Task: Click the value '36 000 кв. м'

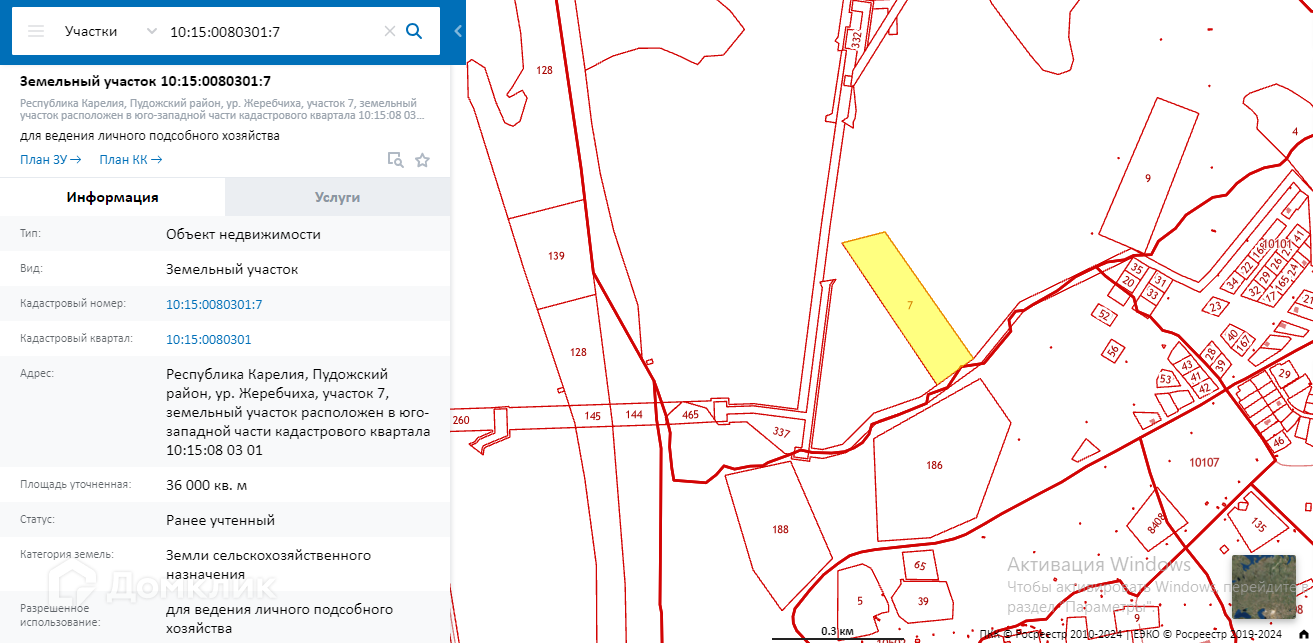Action: pos(207,485)
